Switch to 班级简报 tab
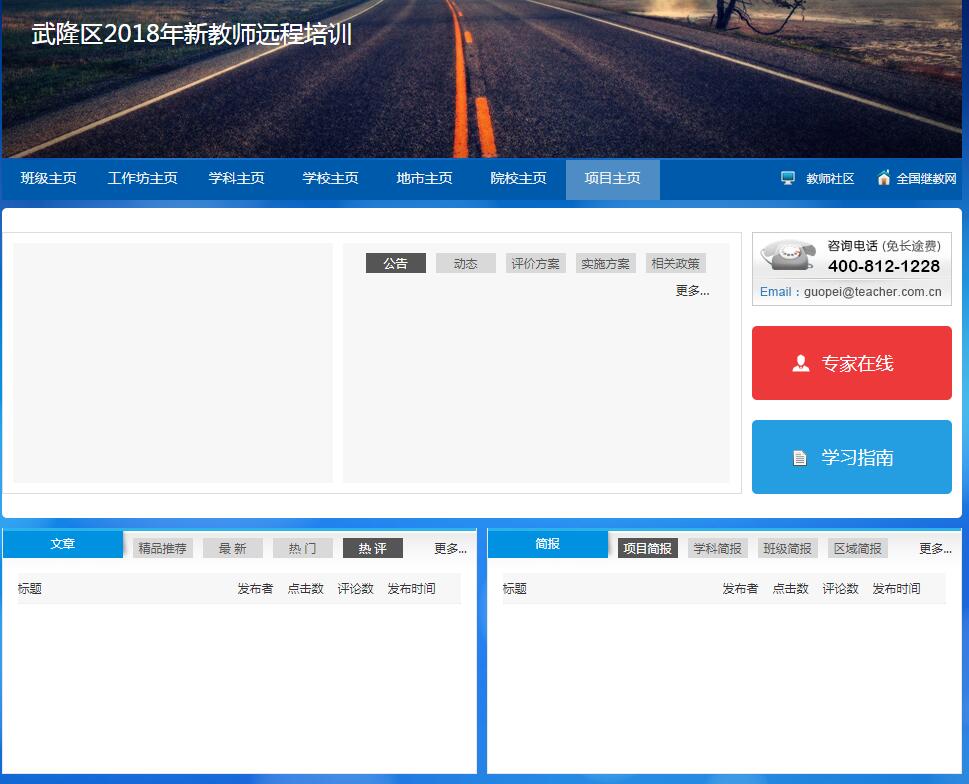 787,548
